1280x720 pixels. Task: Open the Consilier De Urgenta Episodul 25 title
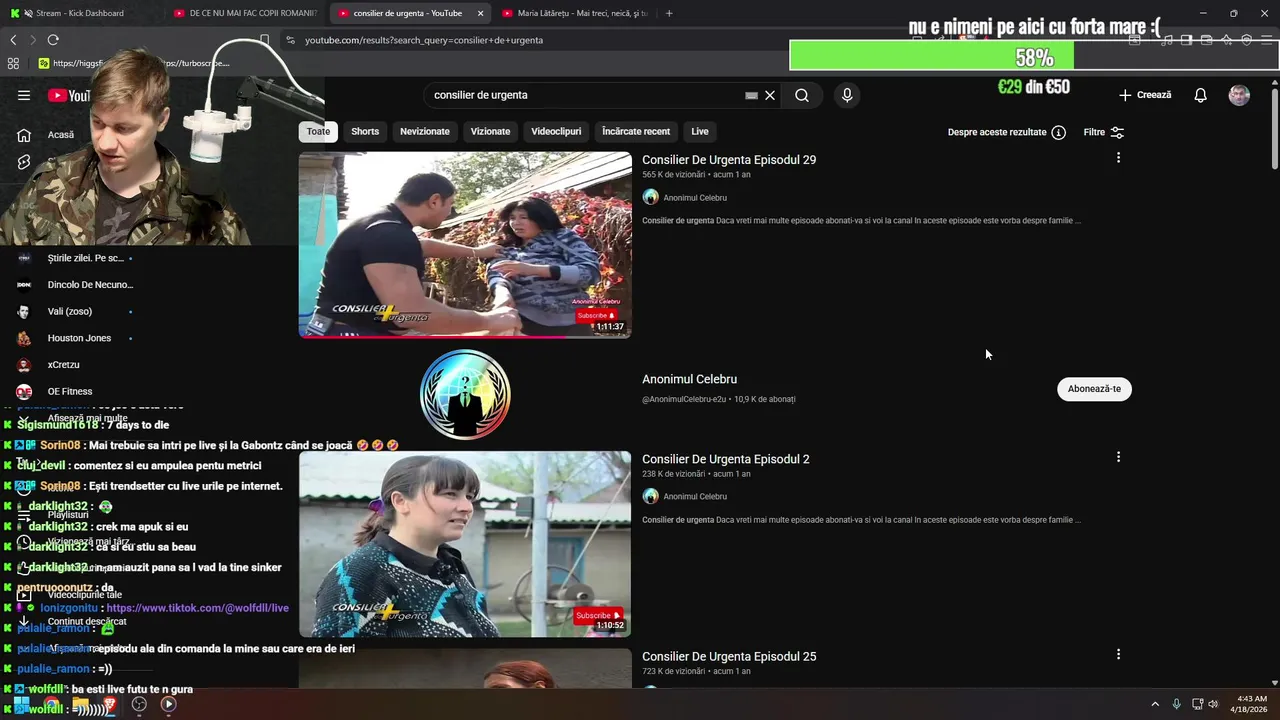729,656
